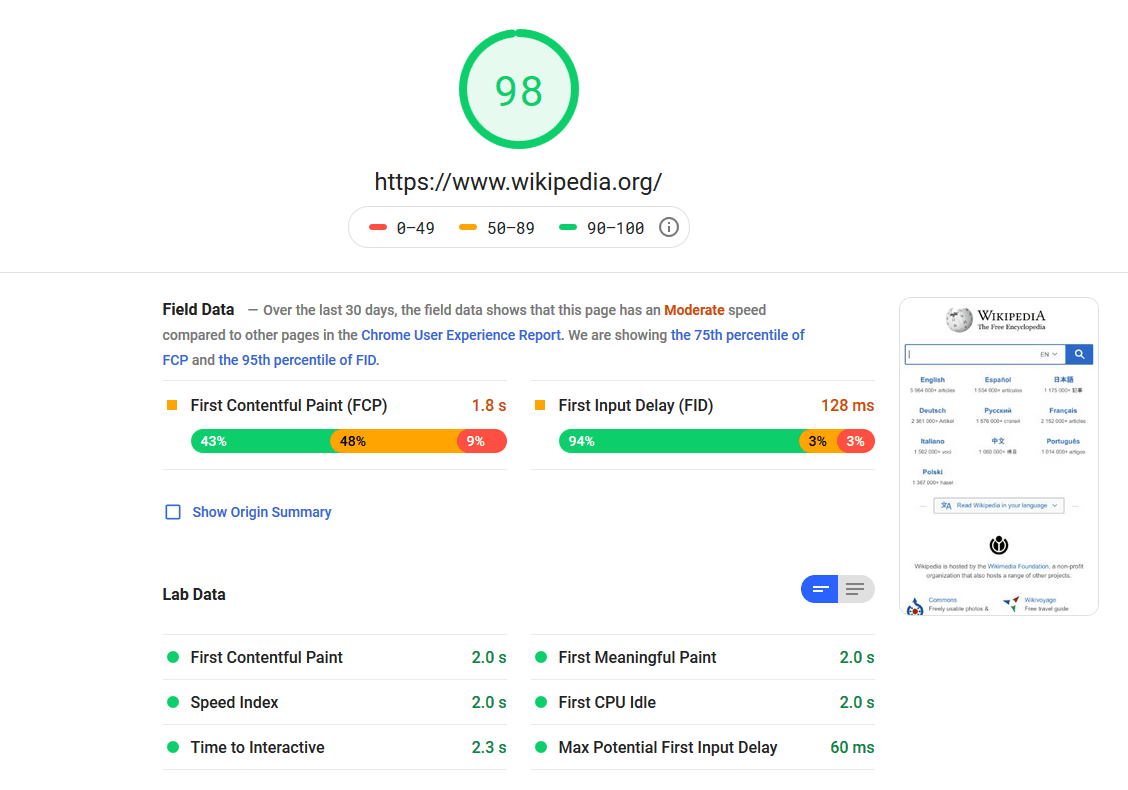
Task: Open the Chrome User Experience Report link
Action: point(461,335)
